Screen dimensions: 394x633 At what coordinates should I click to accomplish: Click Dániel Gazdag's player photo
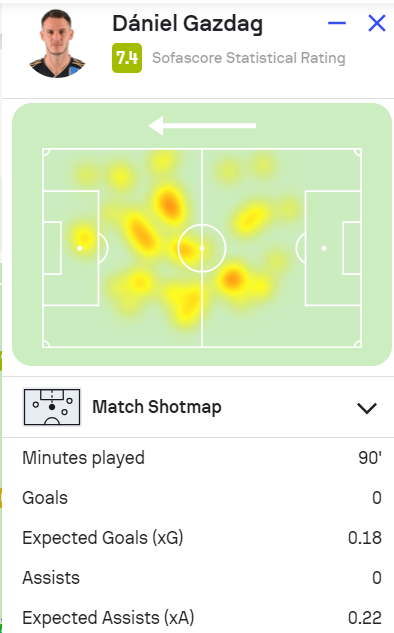pos(57,44)
